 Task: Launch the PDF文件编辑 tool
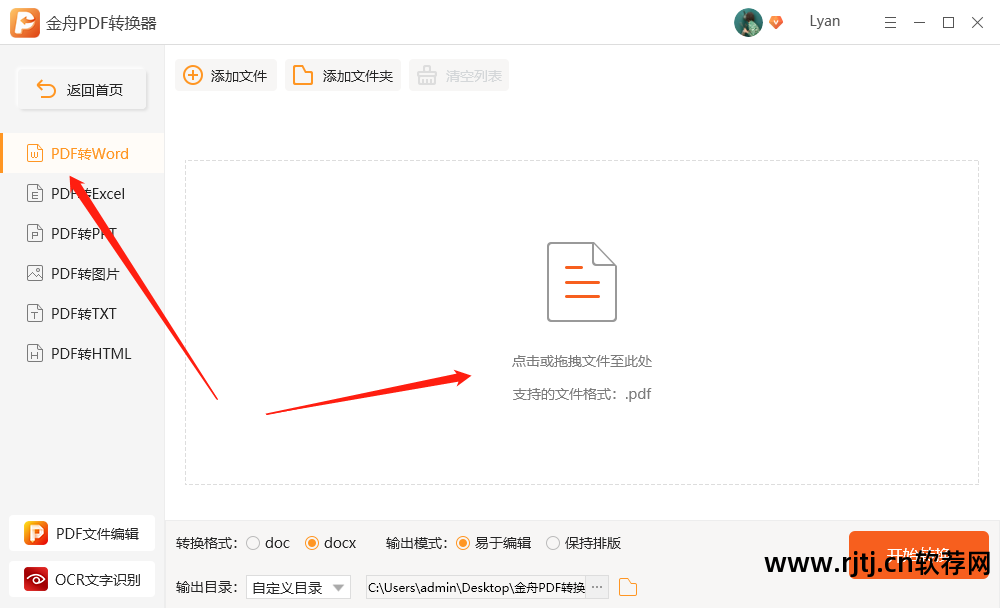(x=81, y=533)
